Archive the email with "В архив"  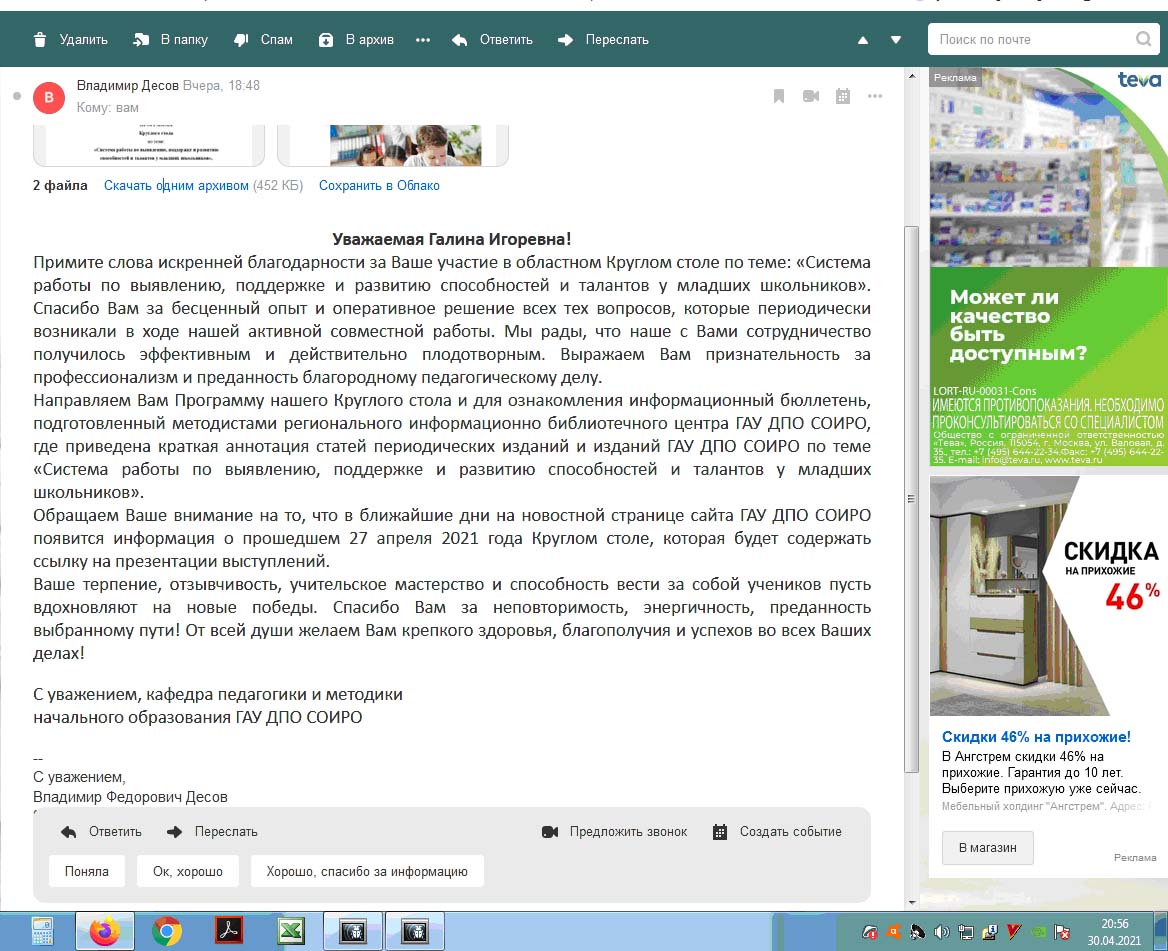pos(356,39)
